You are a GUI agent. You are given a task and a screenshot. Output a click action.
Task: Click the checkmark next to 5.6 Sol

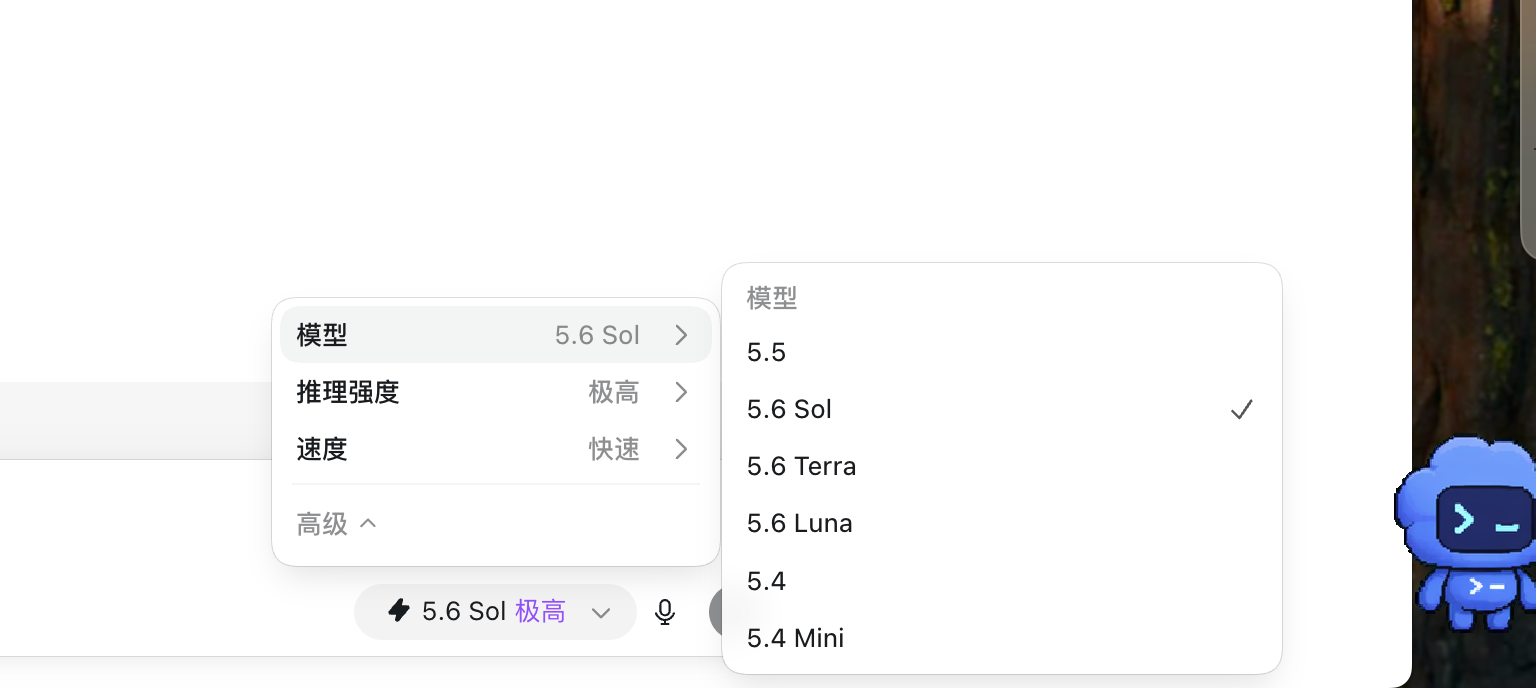point(1242,409)
